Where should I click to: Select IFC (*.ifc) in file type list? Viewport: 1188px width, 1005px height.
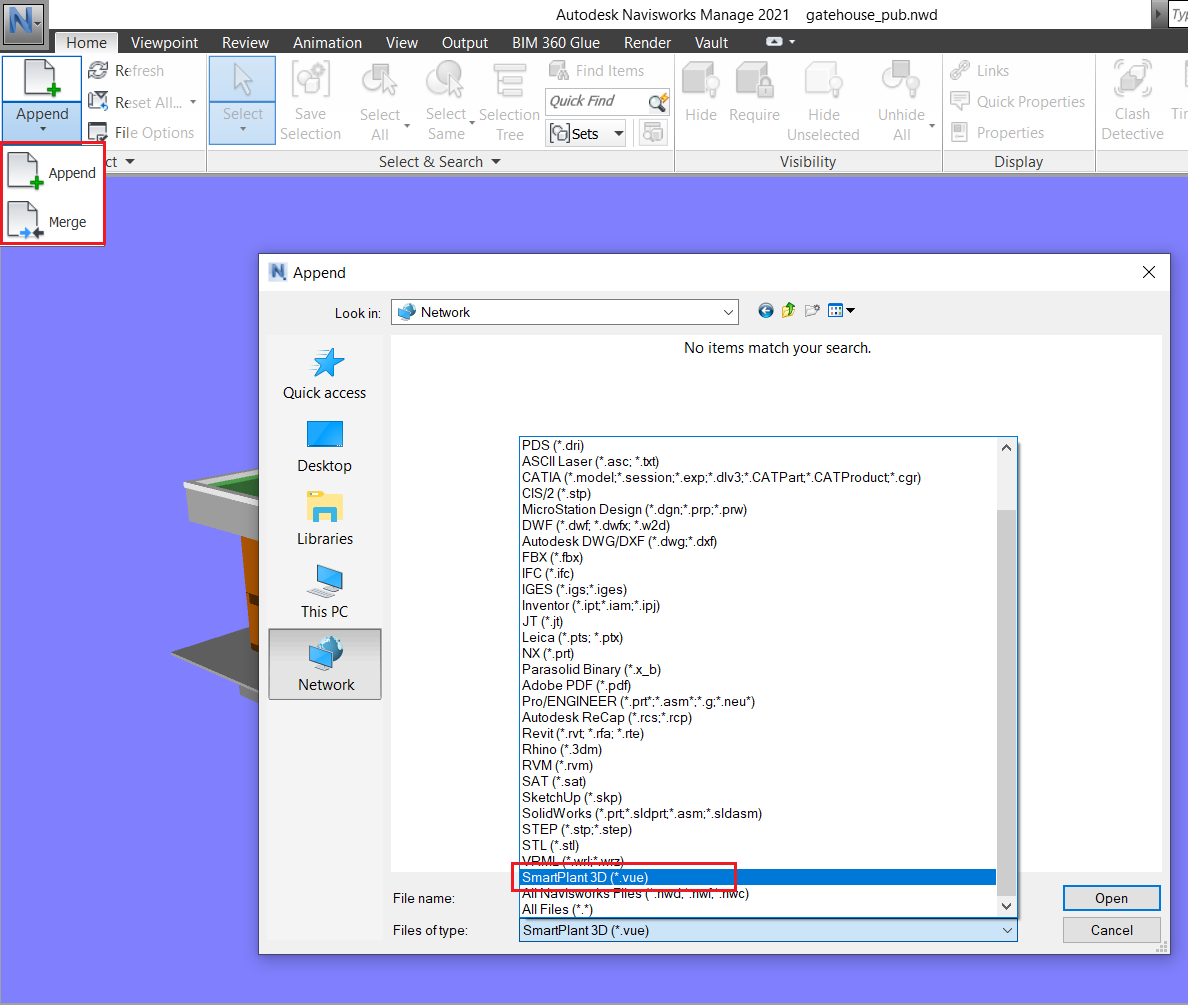(758, 573)
